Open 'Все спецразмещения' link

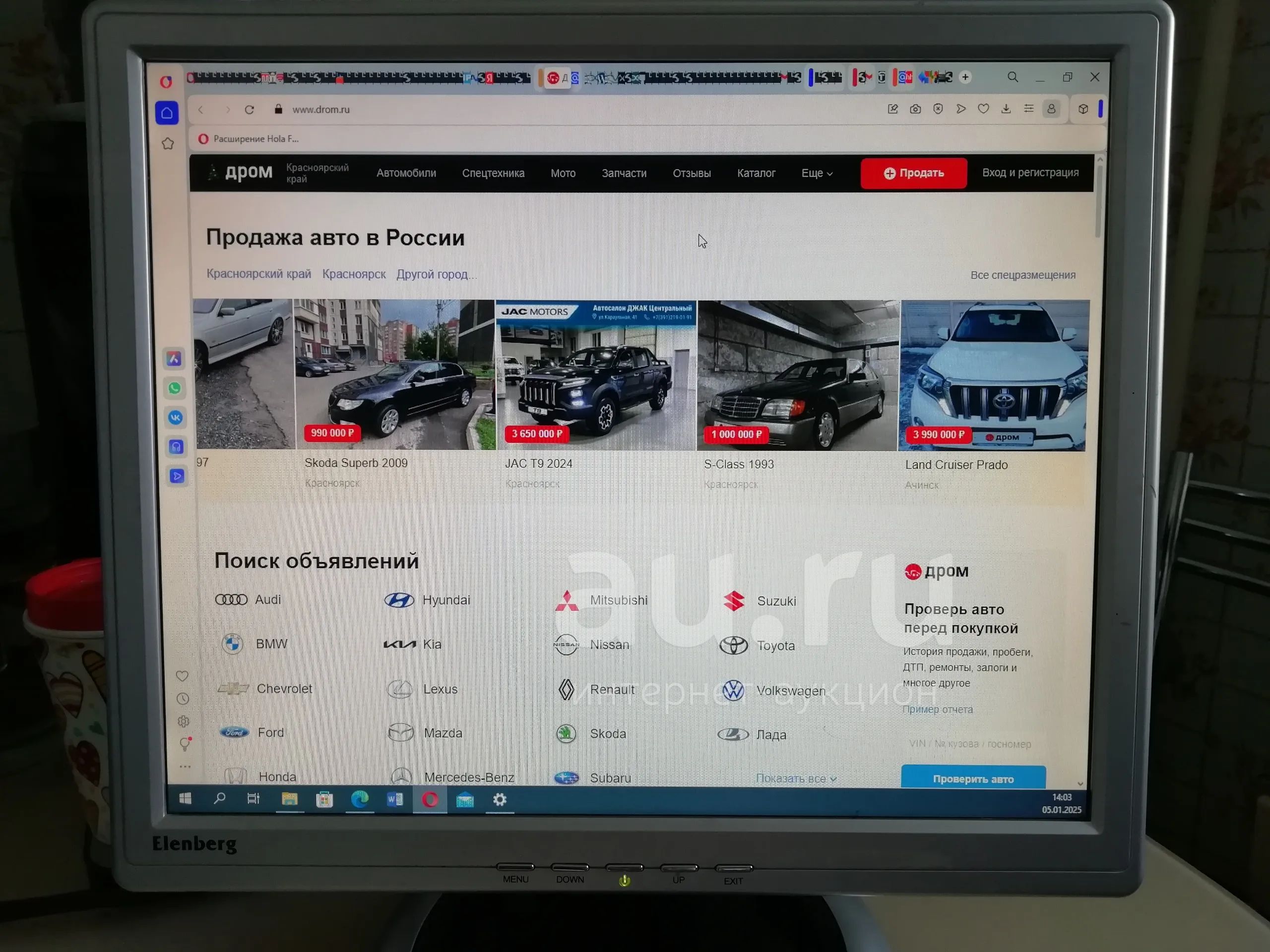[x=1023, y=276]
